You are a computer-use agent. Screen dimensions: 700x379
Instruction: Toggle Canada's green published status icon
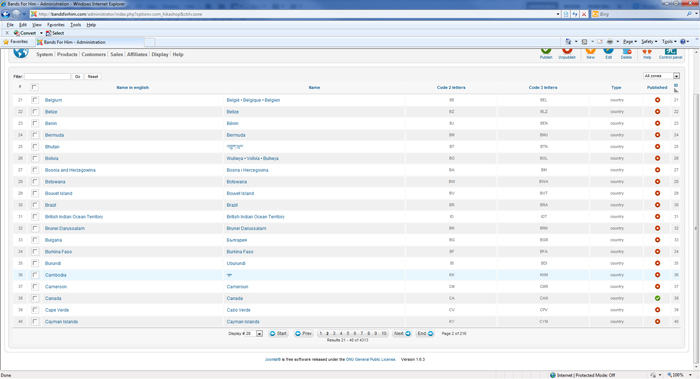[657, 298]
